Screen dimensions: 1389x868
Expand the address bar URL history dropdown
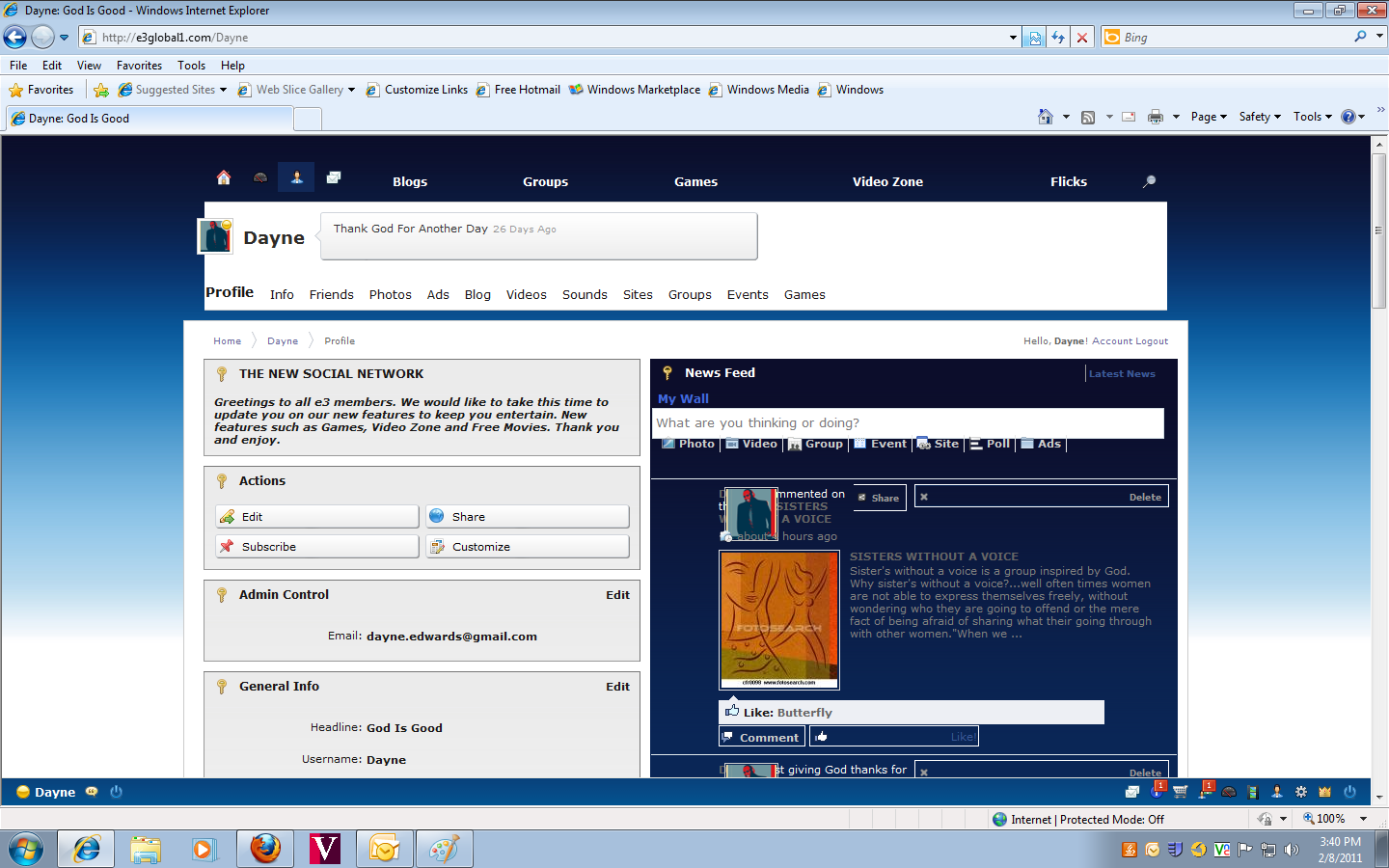coord(1013,38)
